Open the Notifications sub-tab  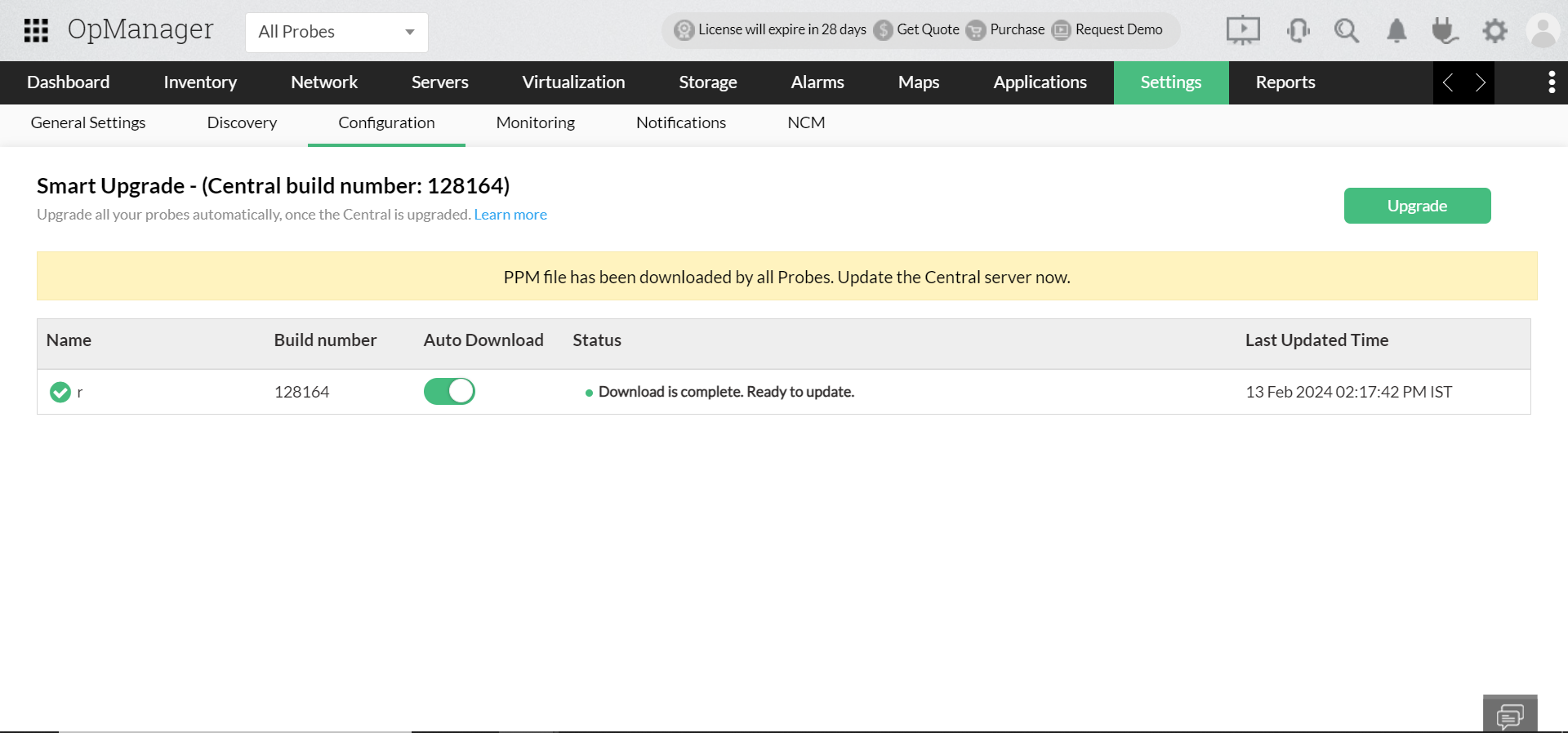[x=681, y=123]
